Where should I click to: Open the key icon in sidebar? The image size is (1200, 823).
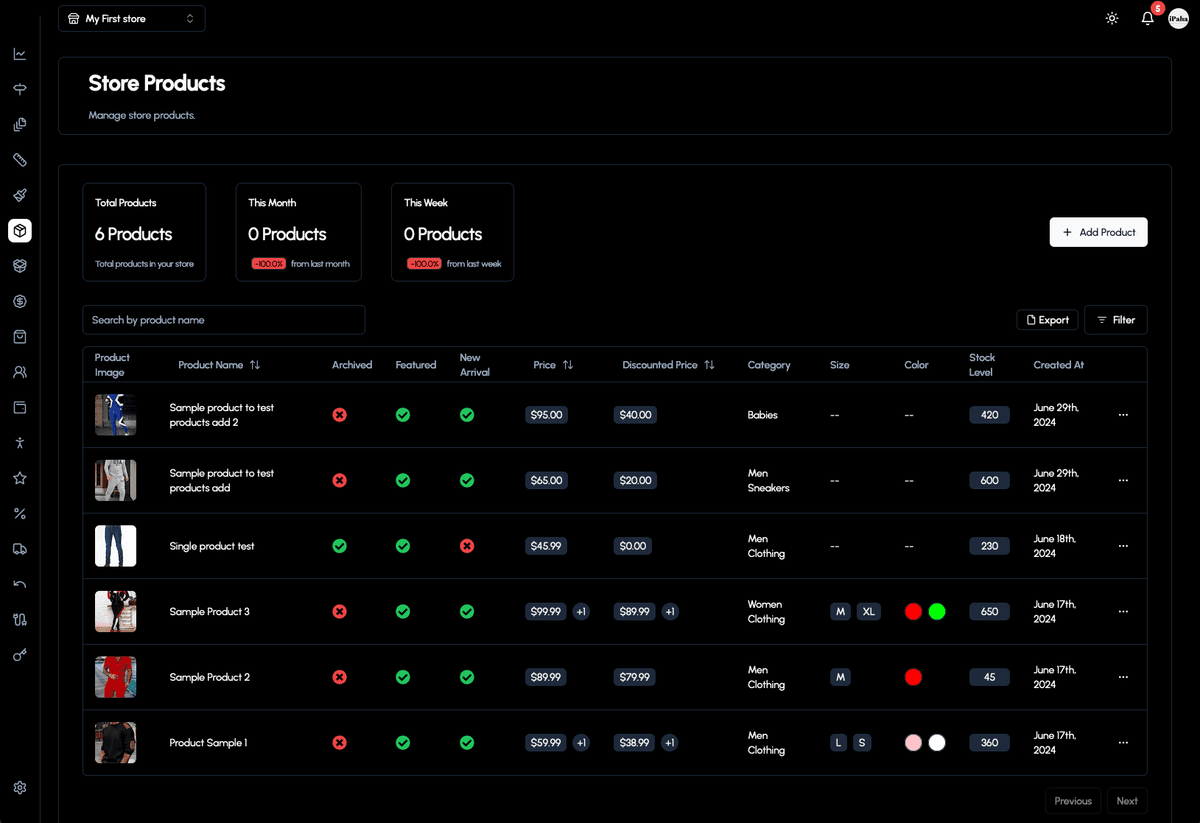(x=20, y=655)
